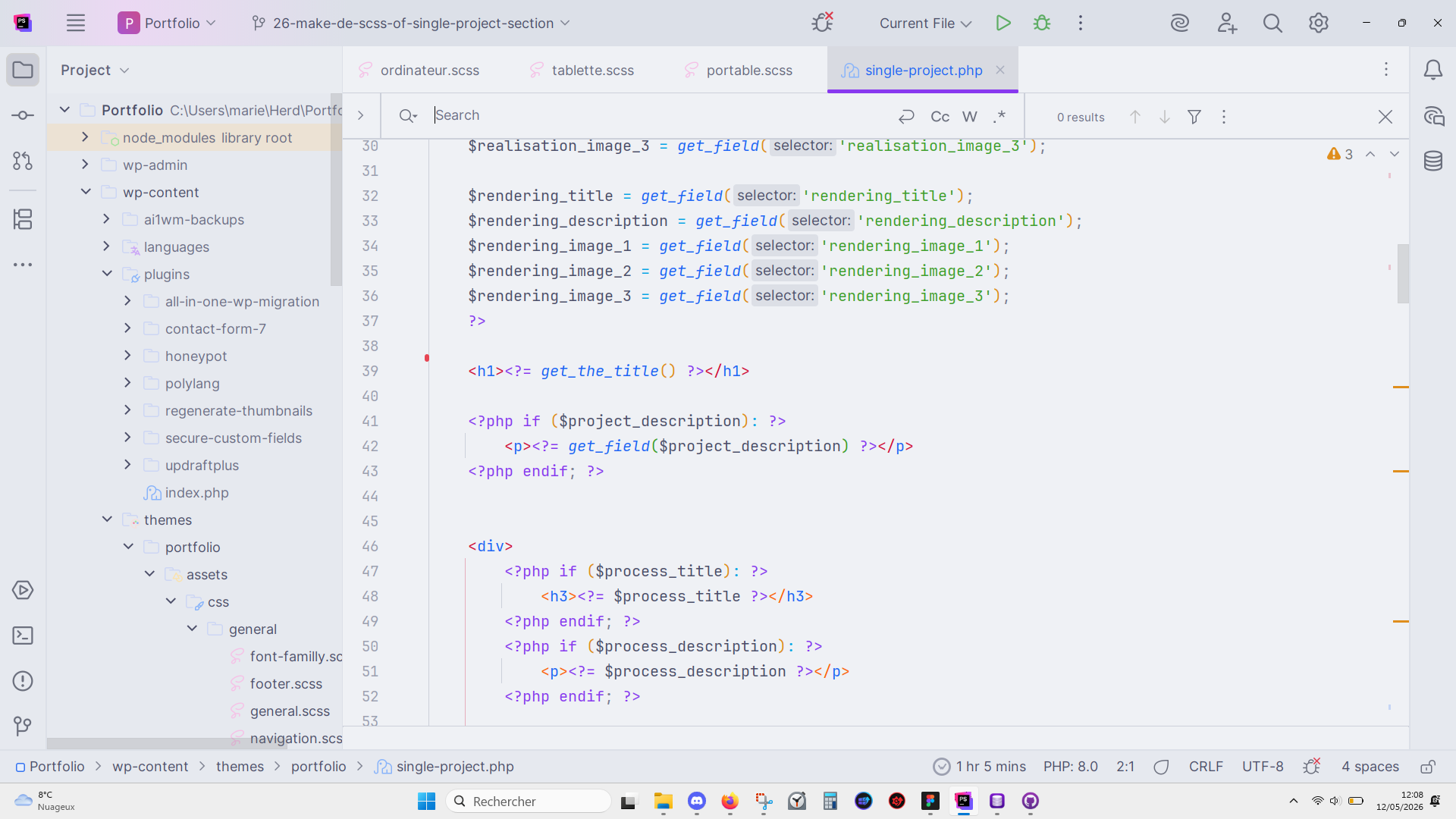Toggle Words option in search bar
This screenshot has height=819, width=1456.
click(970, 117)
